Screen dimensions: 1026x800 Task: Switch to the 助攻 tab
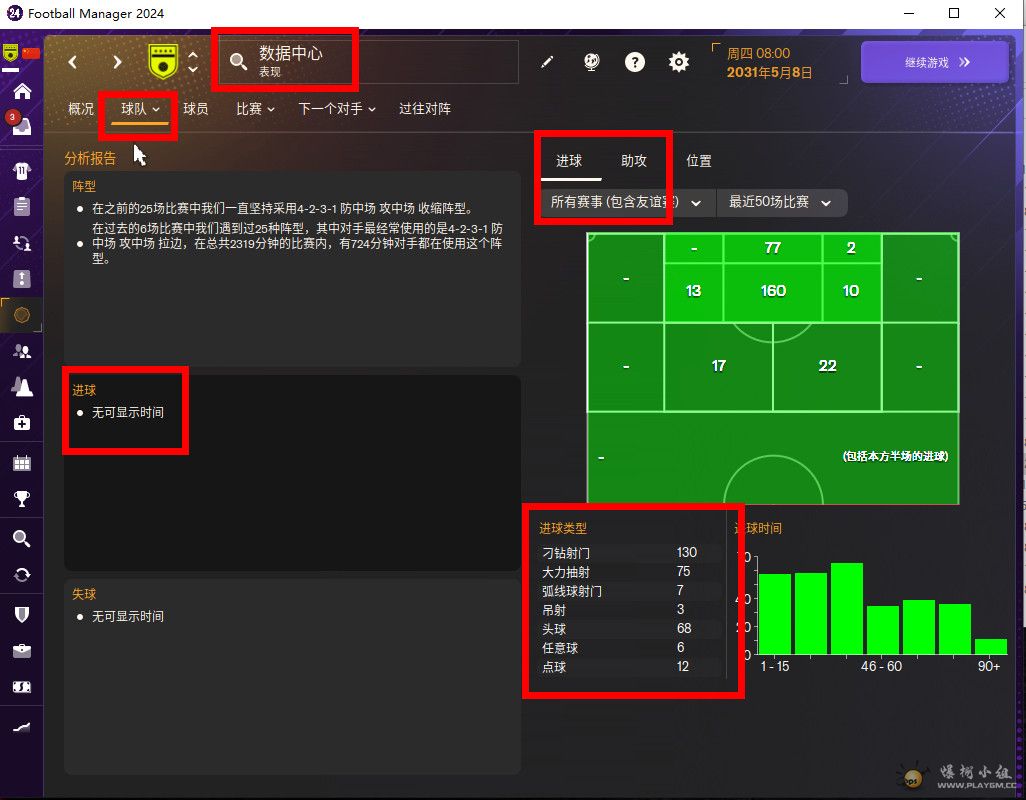point(634,161)
